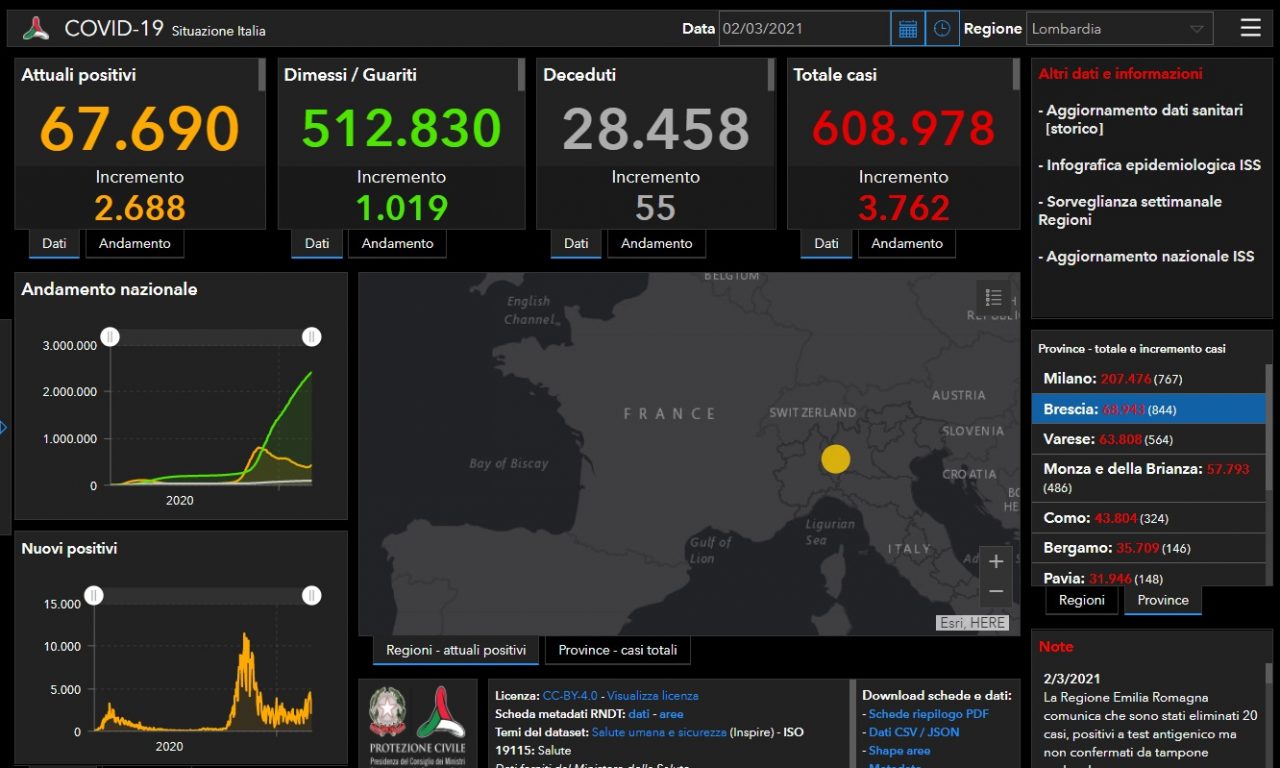
Task: Open the Regione Lombardia dropdown
Action: coord(1120,29)
